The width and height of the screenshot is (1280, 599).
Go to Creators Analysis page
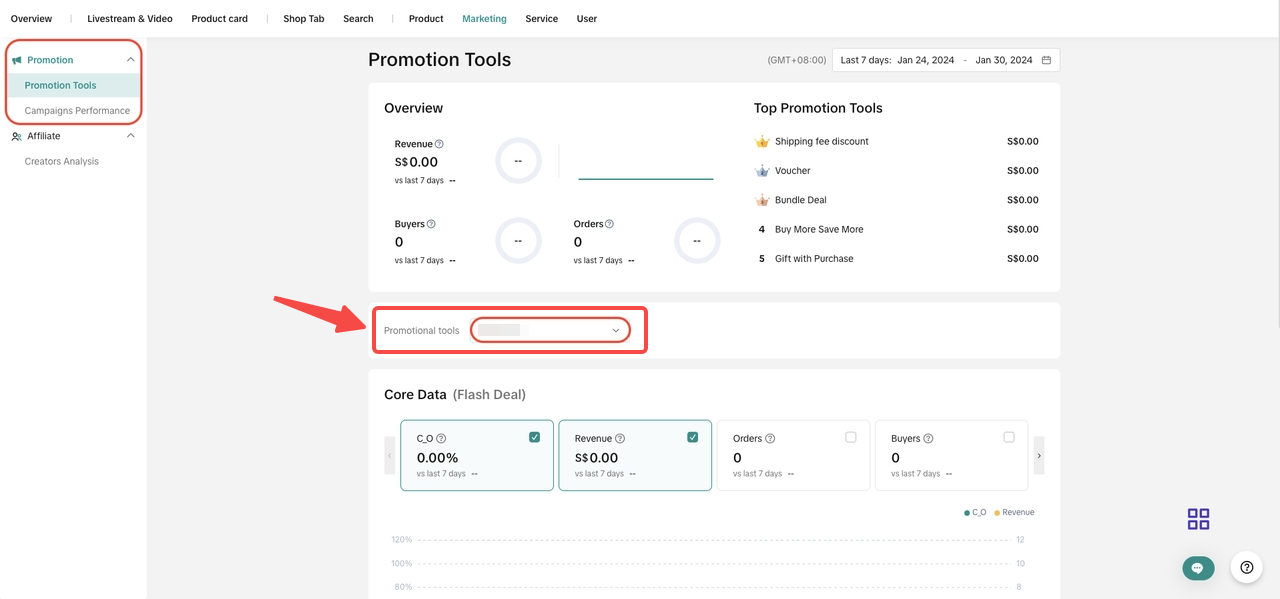tap(61, 161)
